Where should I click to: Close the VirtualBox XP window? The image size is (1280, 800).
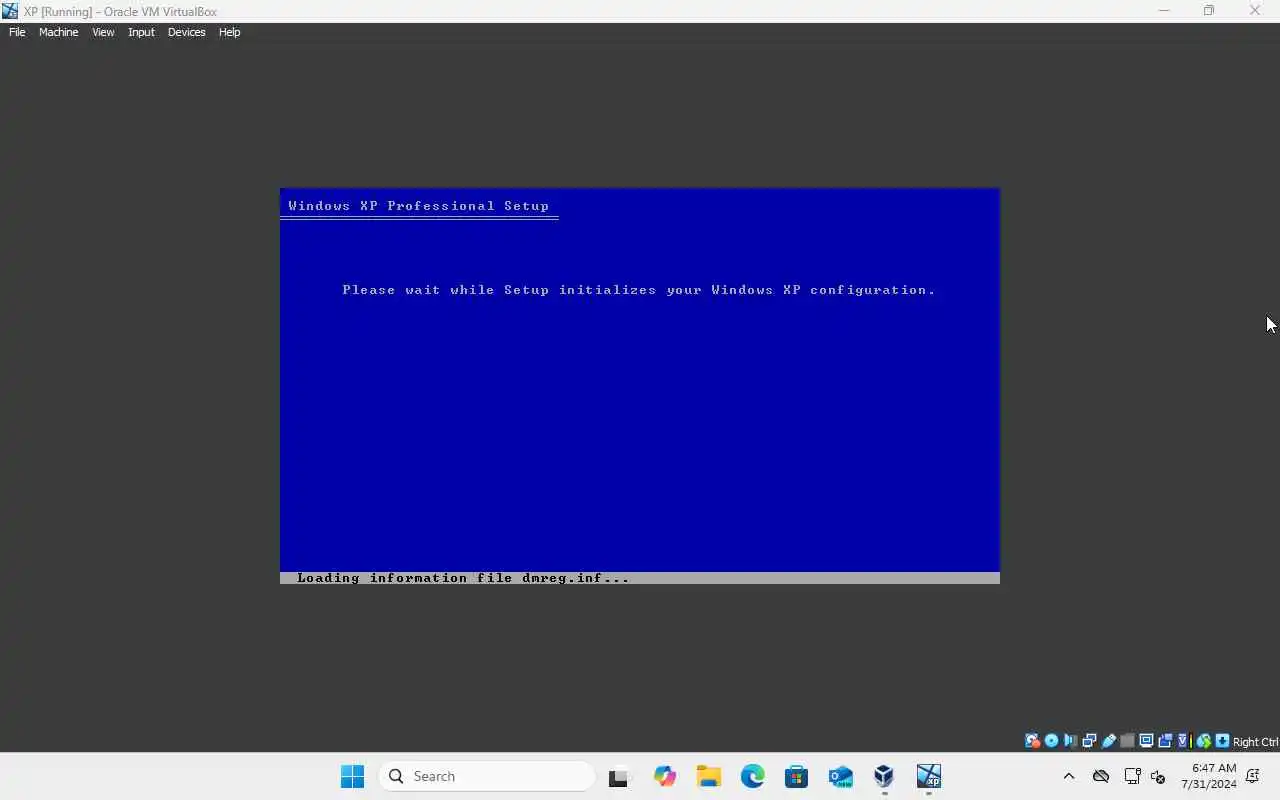click(1255, 11)
